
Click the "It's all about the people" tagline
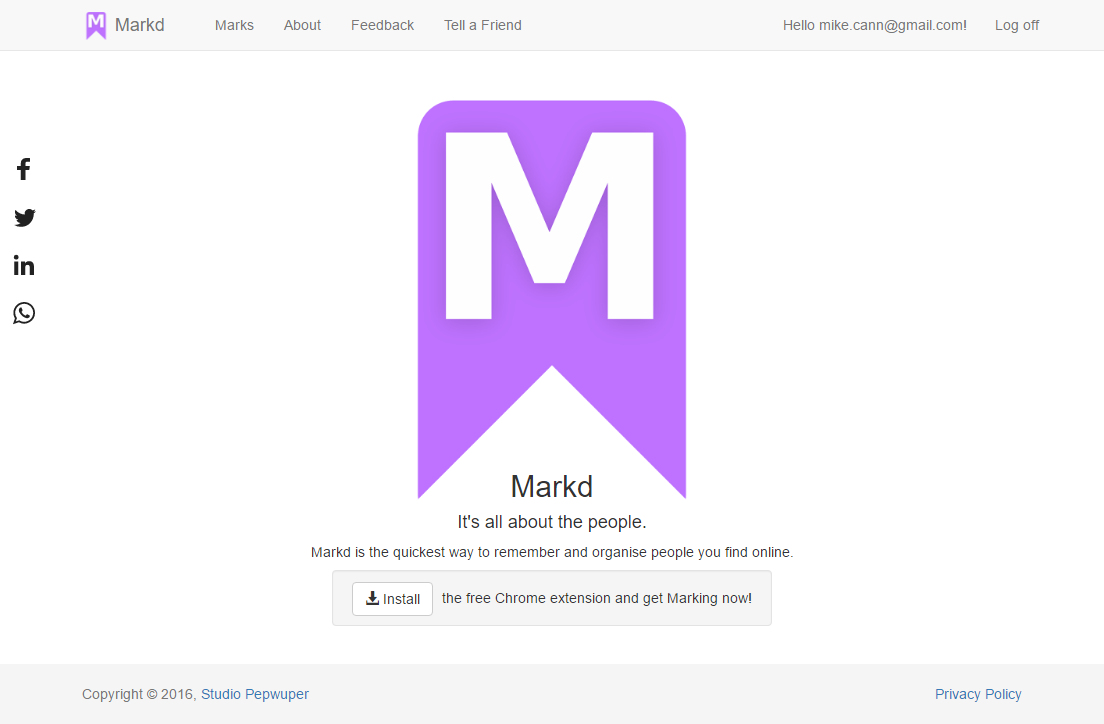click(552, 522)
